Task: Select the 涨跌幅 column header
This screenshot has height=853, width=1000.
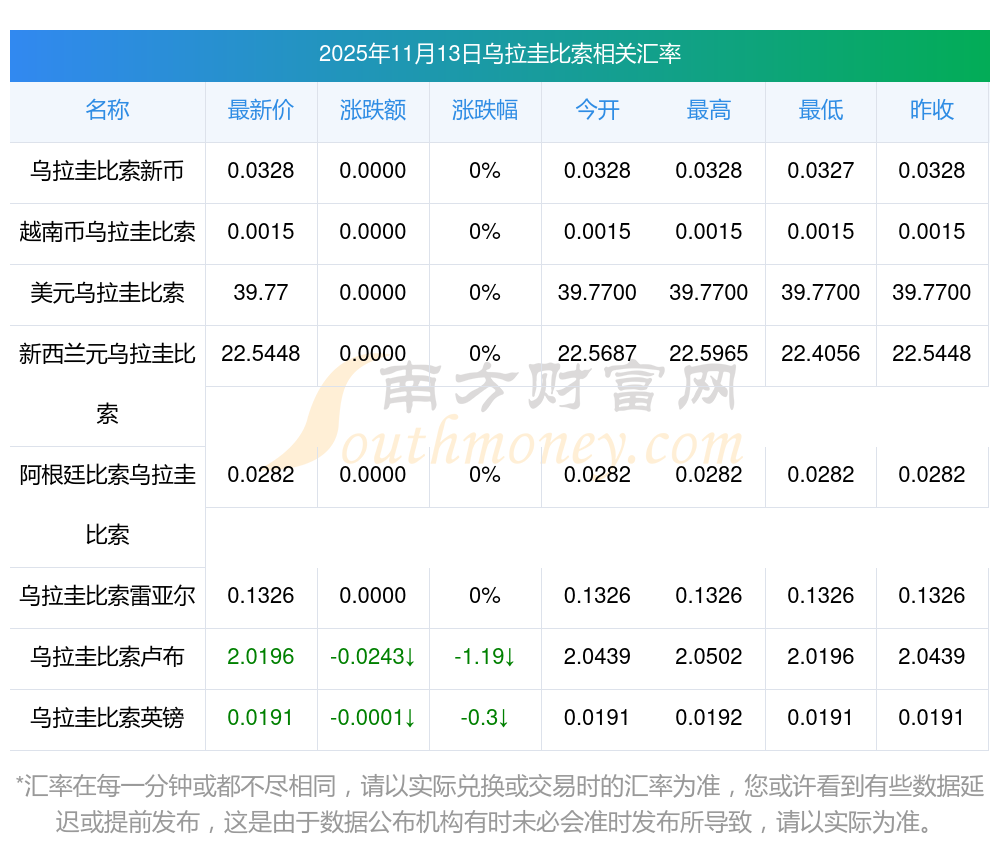Action: coord(485,110)
